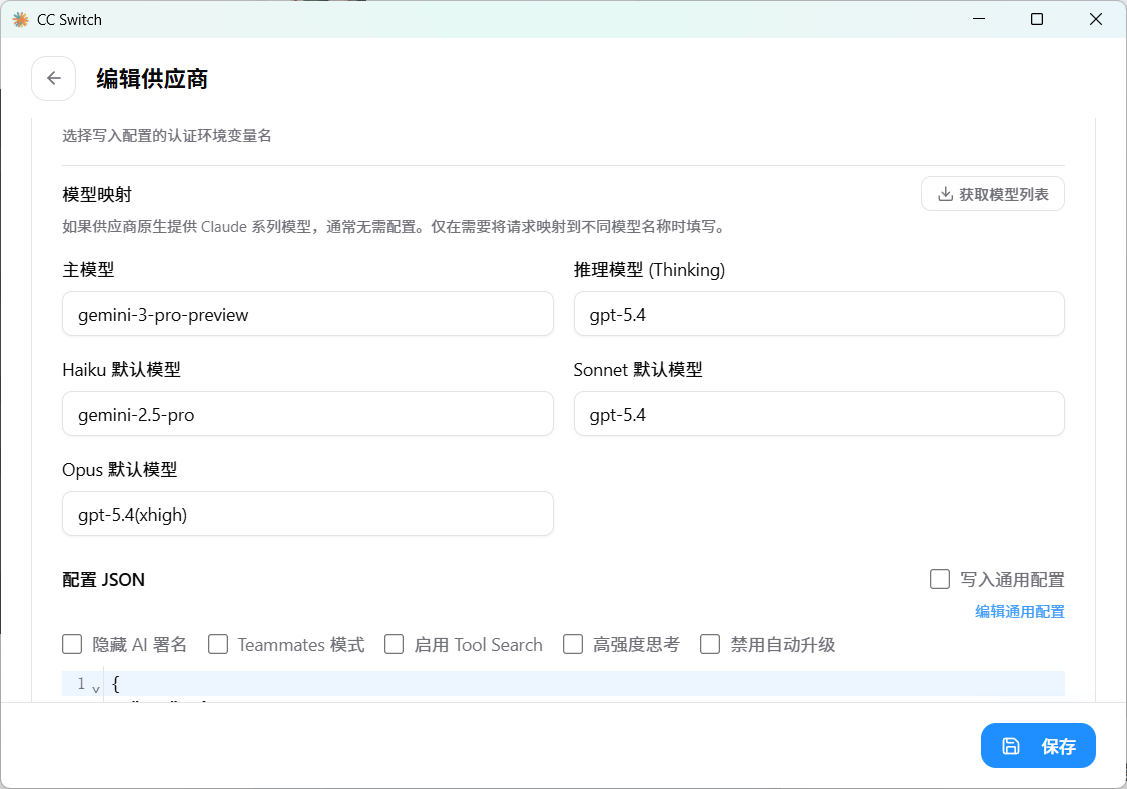Check the 高强度思考 option
This screenshot has width=1127, height=789.
click(573, 644)
